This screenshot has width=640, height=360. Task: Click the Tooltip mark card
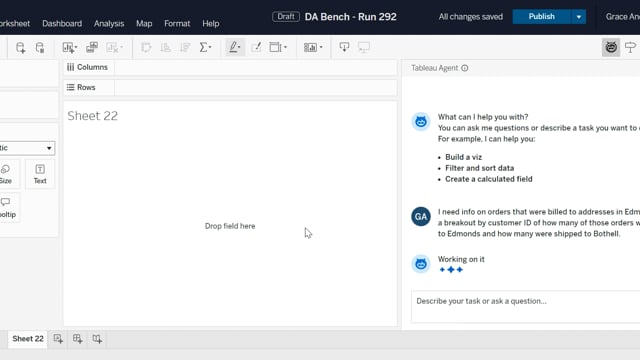click(7, 208)
